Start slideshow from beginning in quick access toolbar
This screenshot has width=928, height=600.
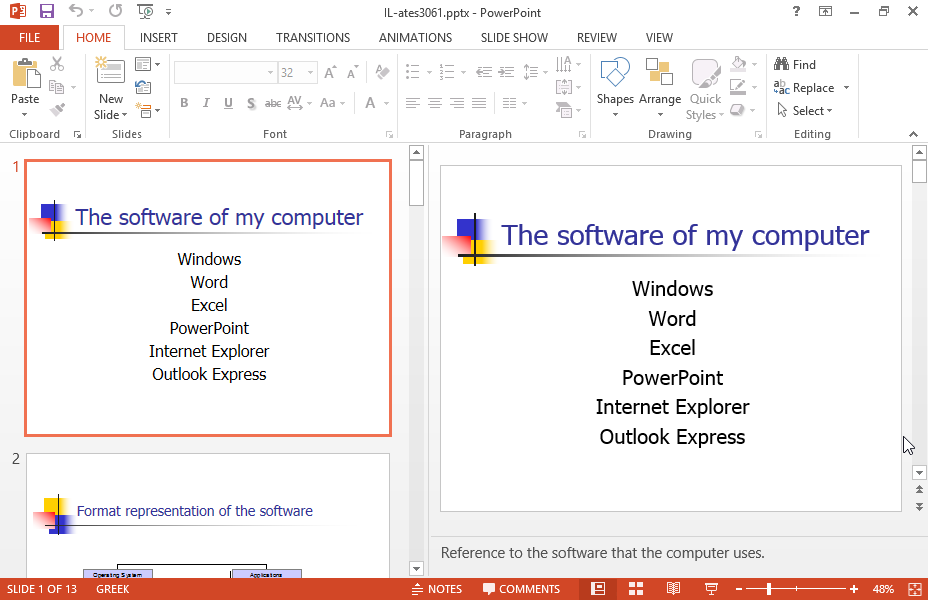pyautogui.click(x=145, y=11)
